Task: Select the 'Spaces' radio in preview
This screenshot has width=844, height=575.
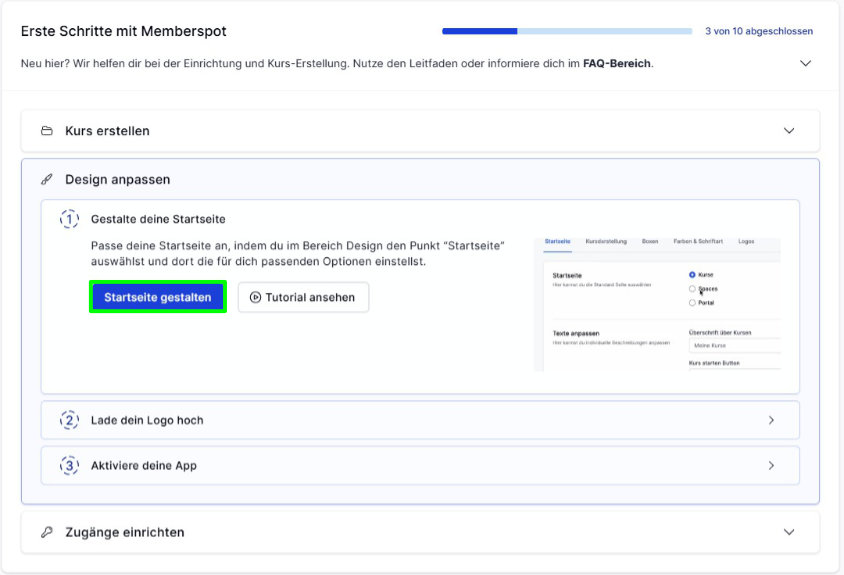Action: click(692, 289)
